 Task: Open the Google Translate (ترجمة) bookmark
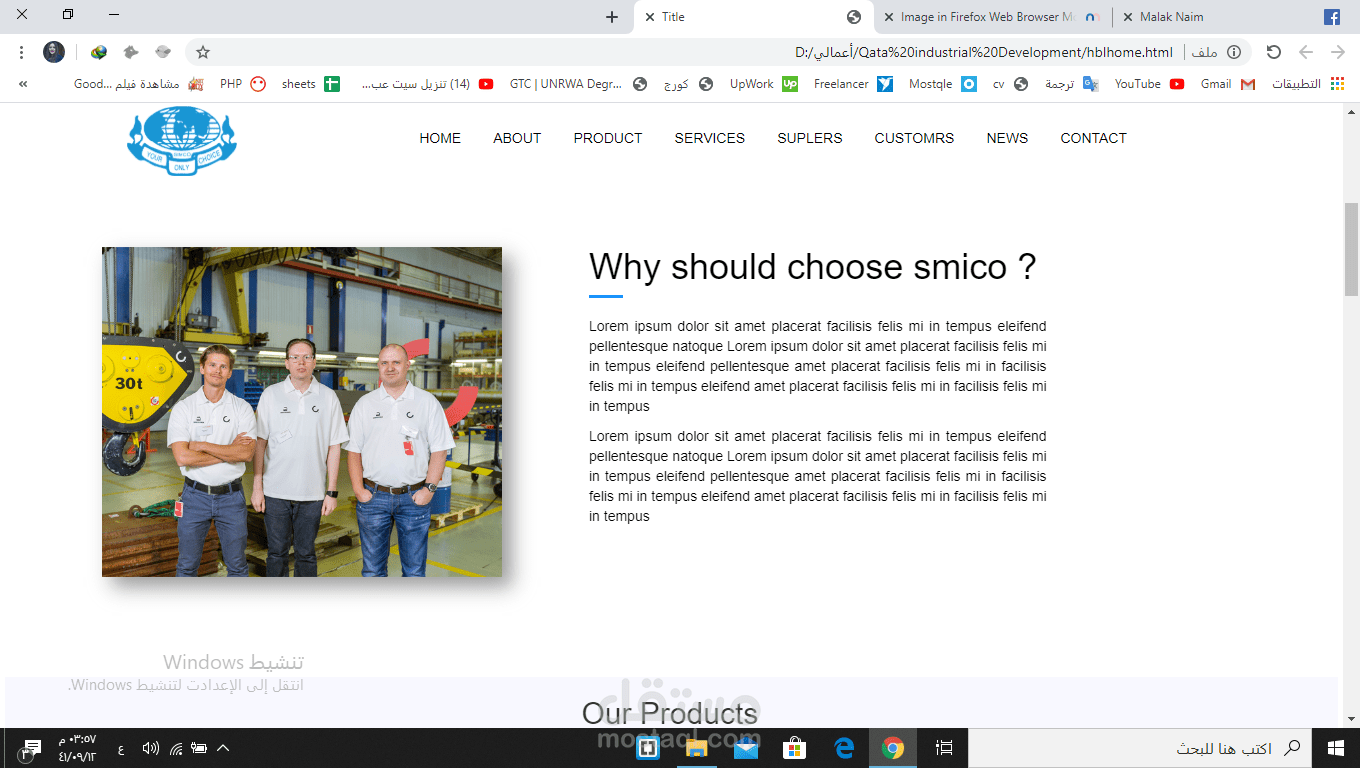pos(1072,84)
